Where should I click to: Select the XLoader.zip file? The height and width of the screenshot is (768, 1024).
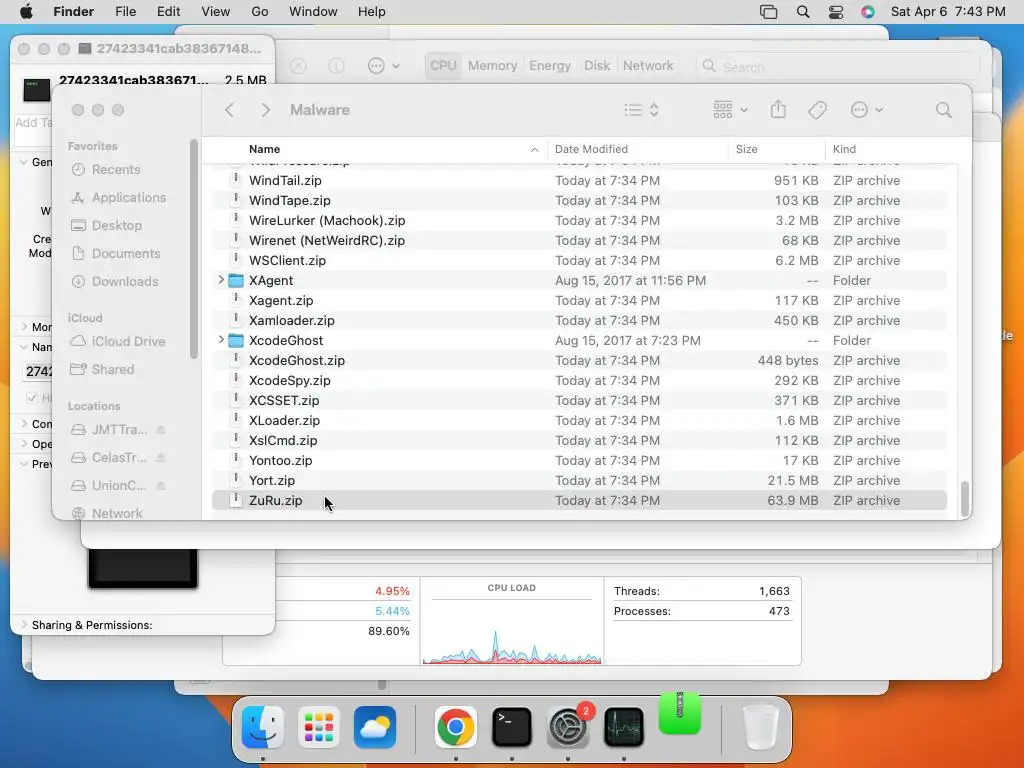[x=579, y=421]
